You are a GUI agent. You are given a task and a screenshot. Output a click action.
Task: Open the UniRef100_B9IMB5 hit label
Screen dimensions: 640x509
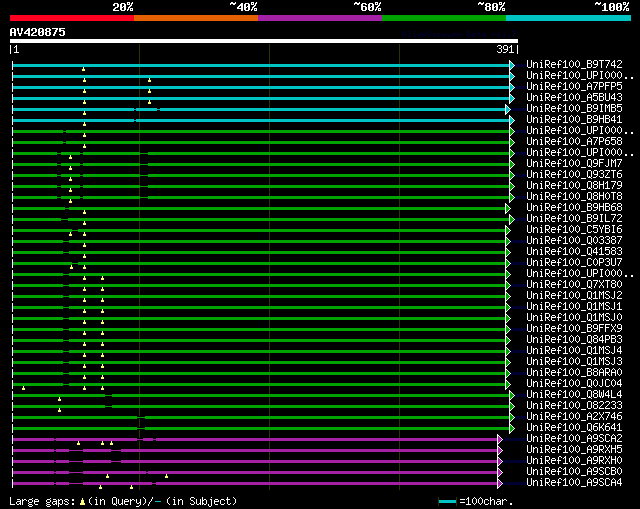tap(574, 109)
